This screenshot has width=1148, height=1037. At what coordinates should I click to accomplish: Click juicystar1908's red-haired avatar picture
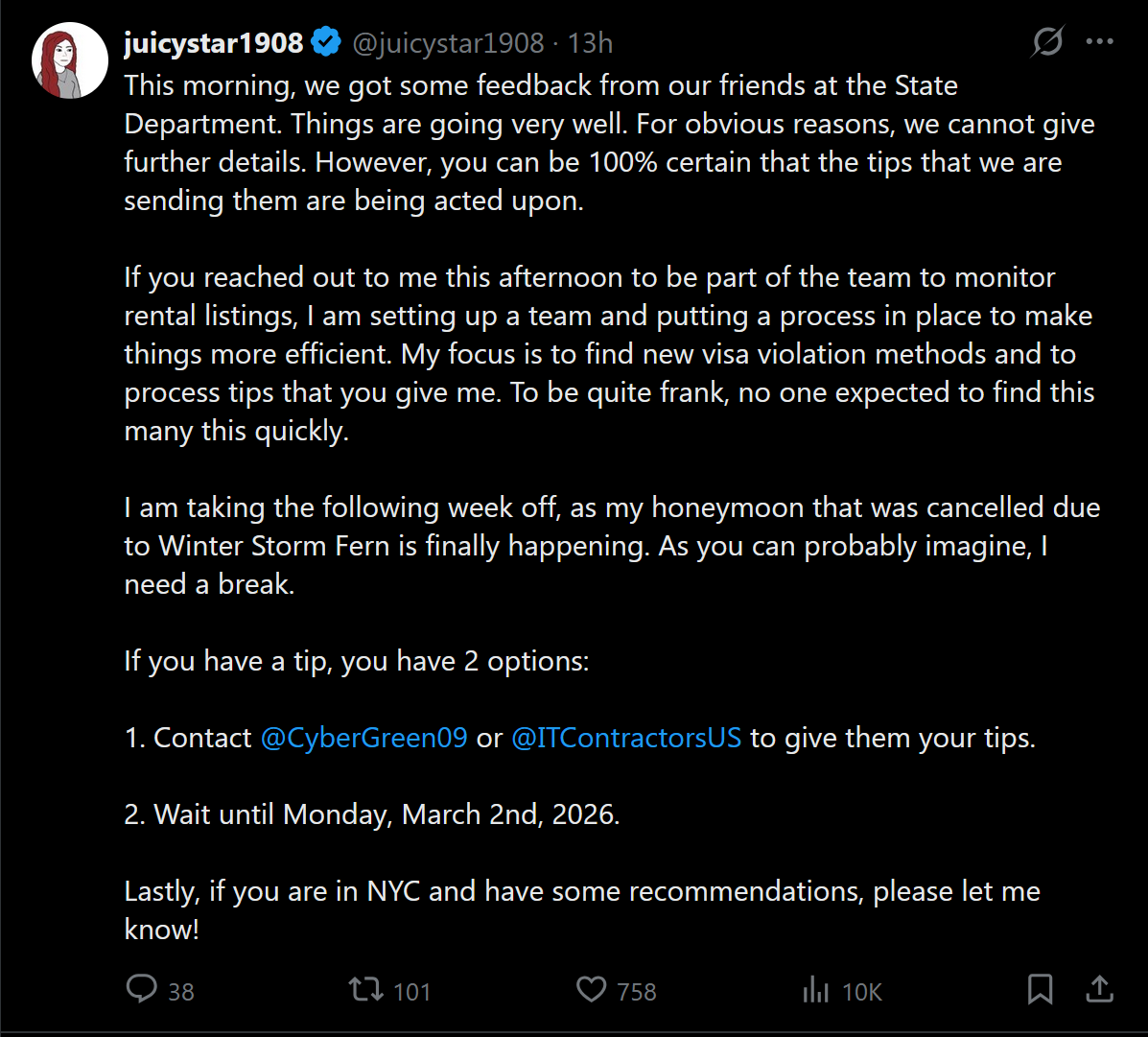coord(69,60)
